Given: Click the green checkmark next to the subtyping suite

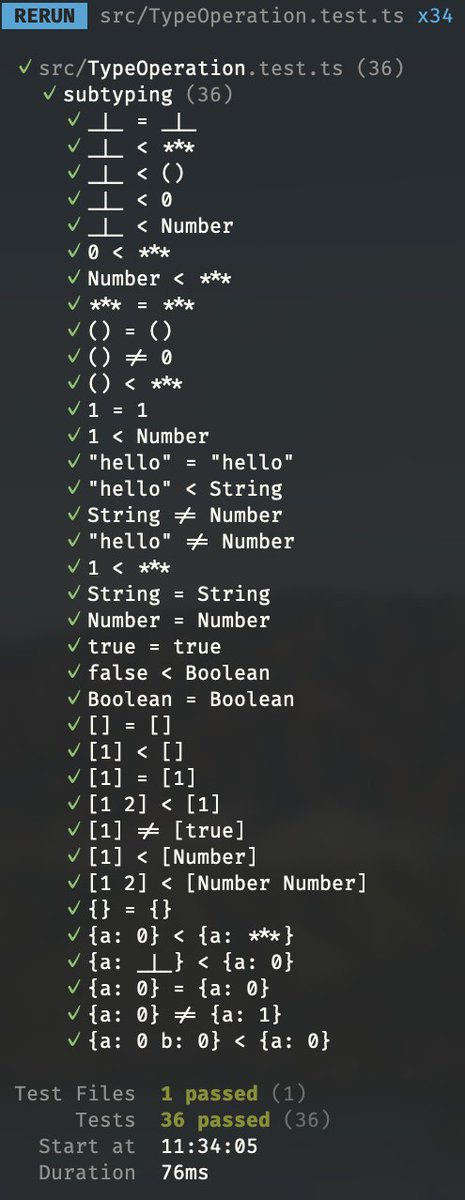Looking at the screenshot, I should (x=48, y=95).
